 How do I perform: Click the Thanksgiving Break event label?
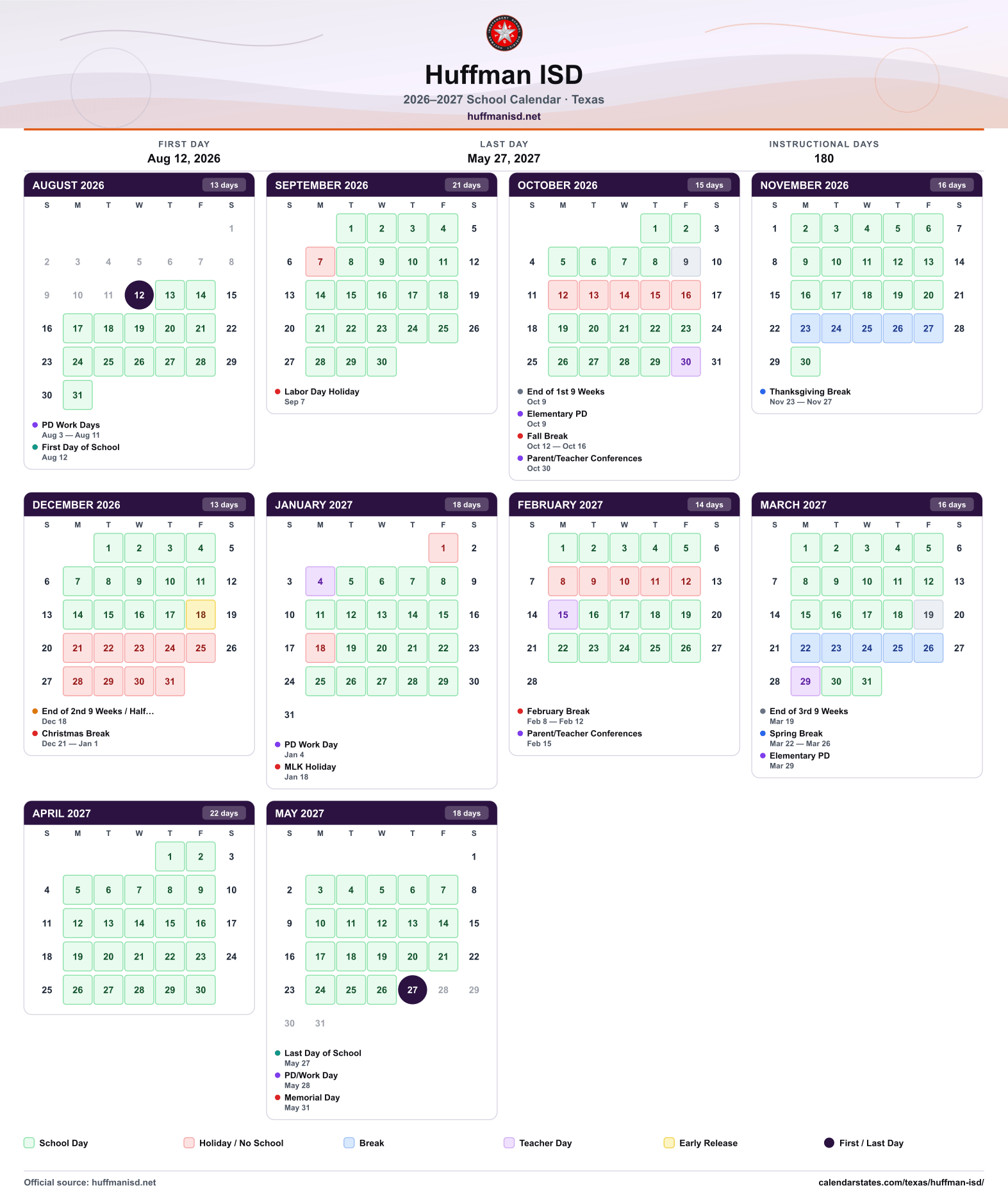809,391
